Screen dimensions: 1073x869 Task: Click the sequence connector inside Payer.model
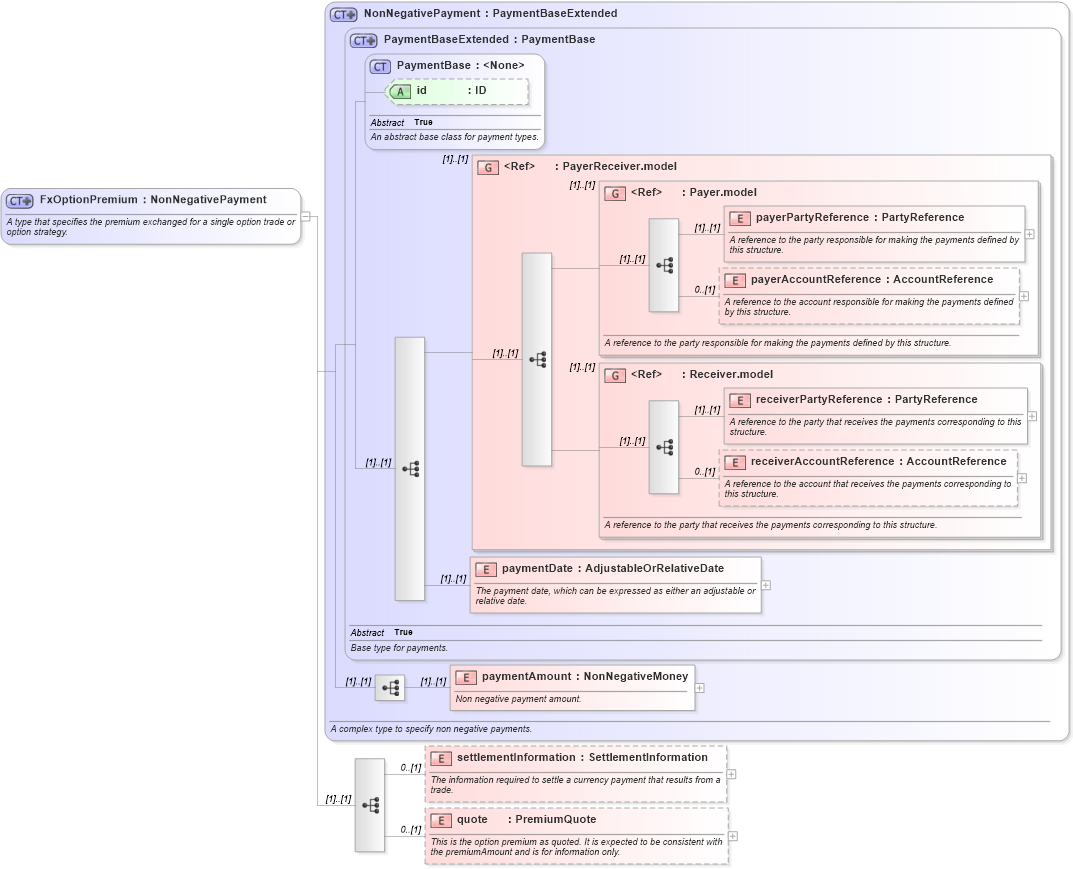click(x=663, y=265)
